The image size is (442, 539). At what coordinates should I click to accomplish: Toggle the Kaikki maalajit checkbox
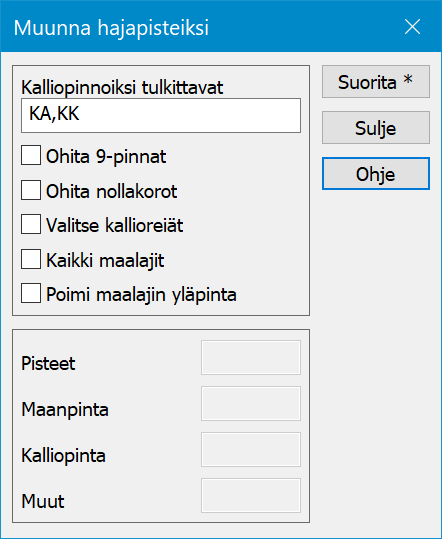pos(31,259)
